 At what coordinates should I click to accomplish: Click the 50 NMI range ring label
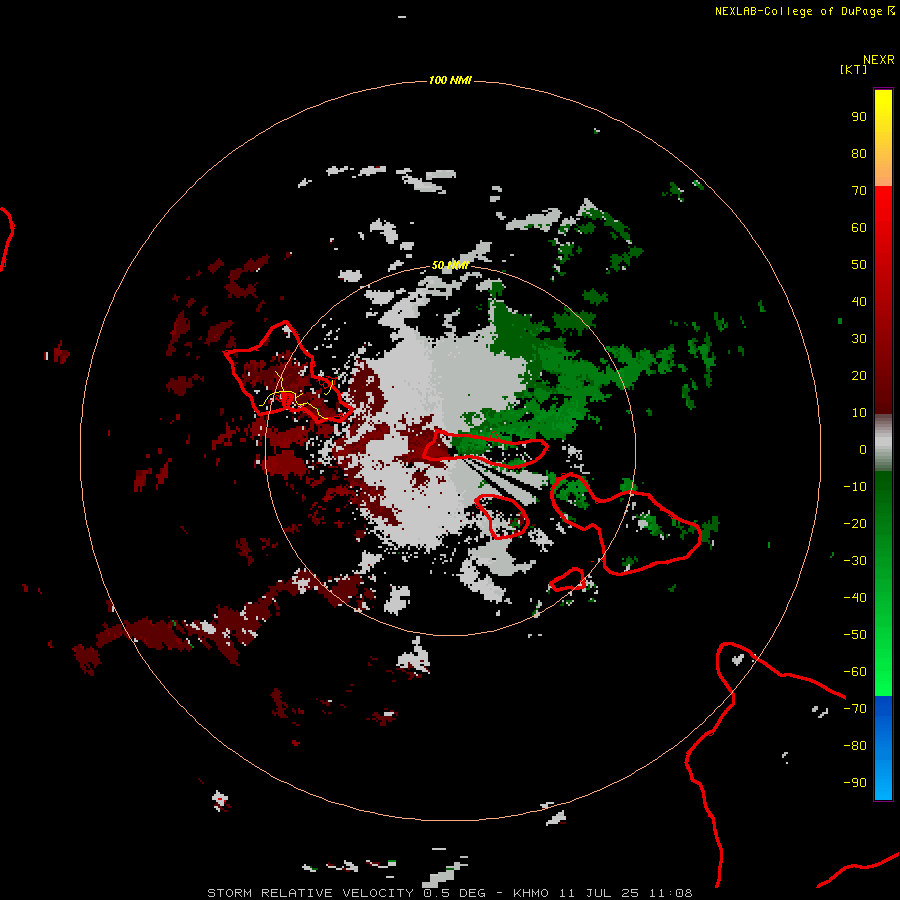(450, 265)
